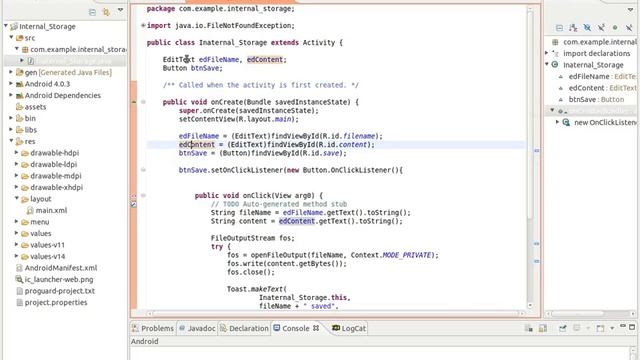Select drawable-xhdpi folder
Image resolution: width=640 pixels, height=360 pixels.
pos(56,187)
